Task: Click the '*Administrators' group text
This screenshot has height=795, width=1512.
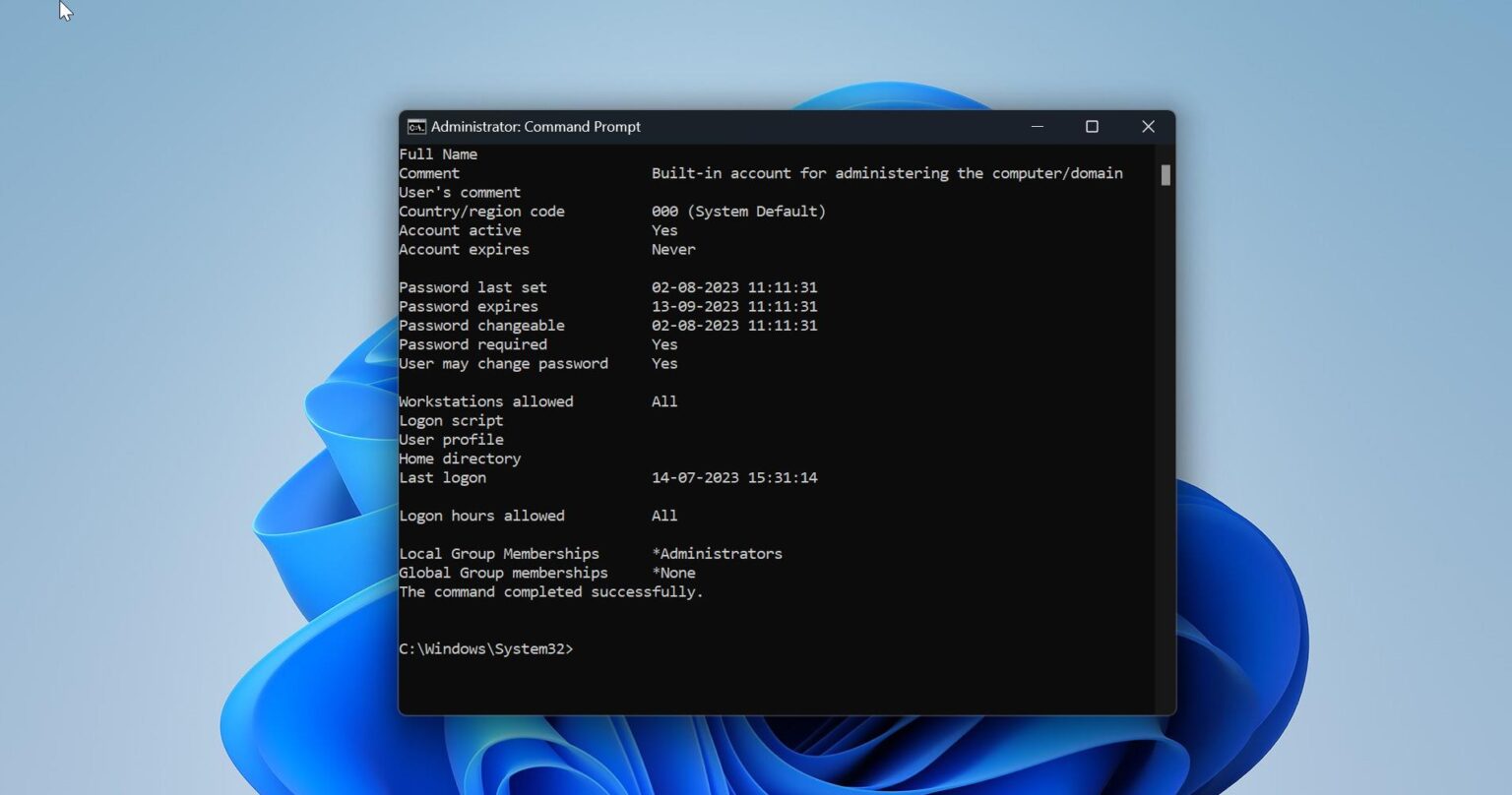Action: [718, 553]
